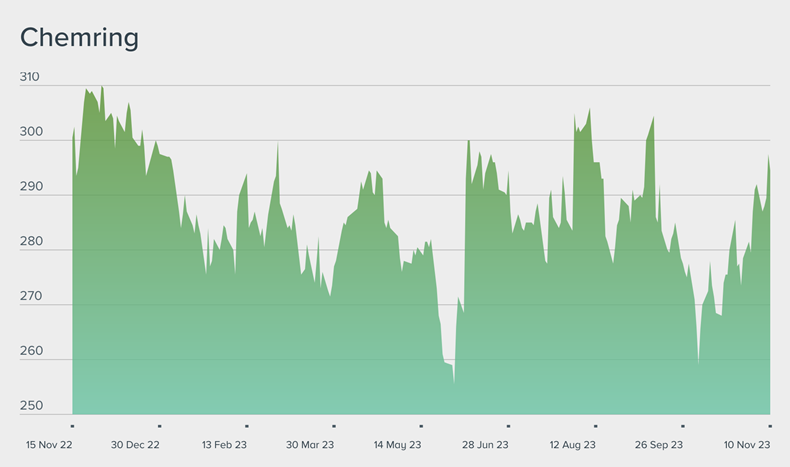The height and width of the screenshot is (467, 790).
Task: Click the tall spike above 12 Aug 23
Action: [589, 111]
